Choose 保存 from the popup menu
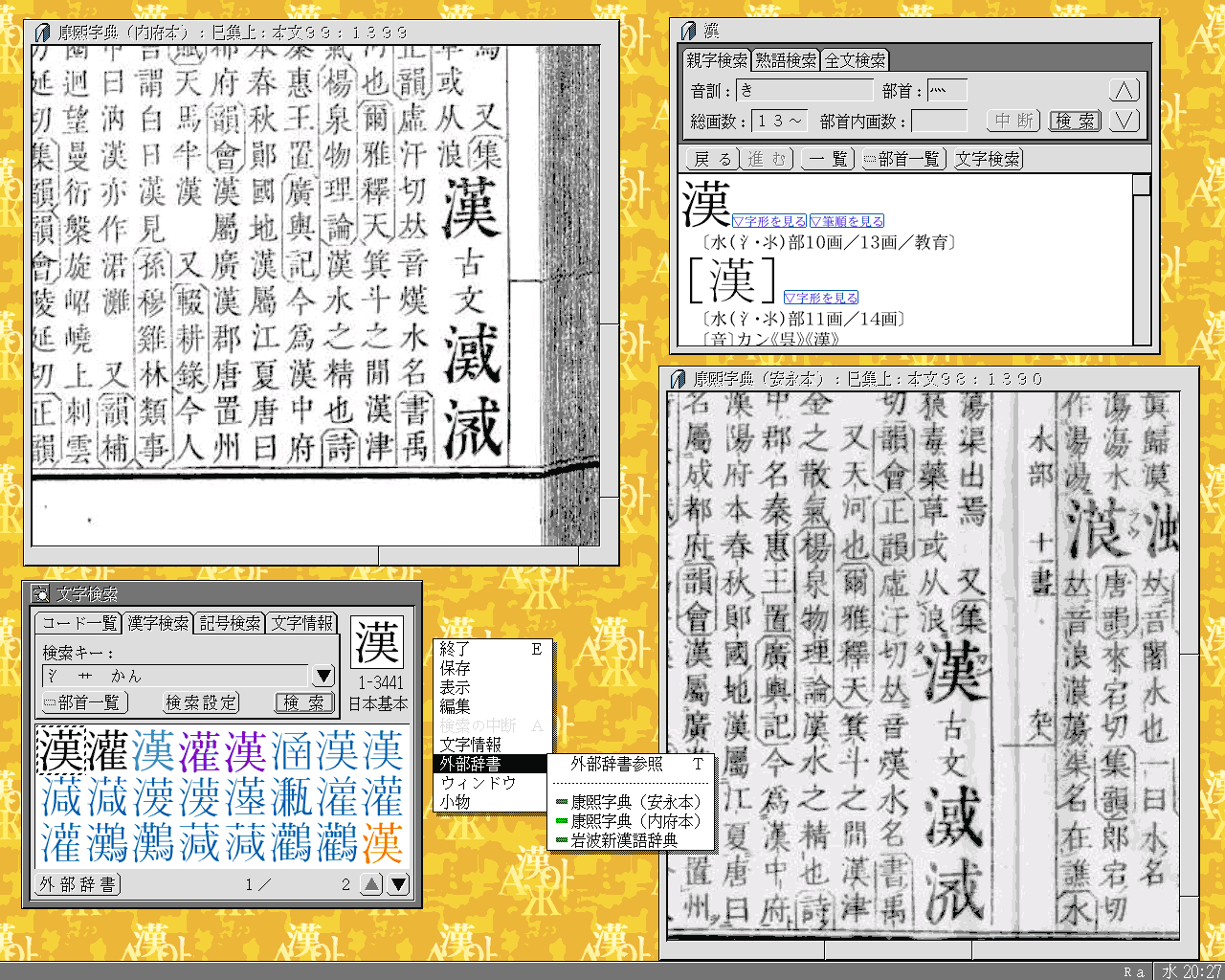The height and width of the screenshot is (980, 1225). pos(492,668)
